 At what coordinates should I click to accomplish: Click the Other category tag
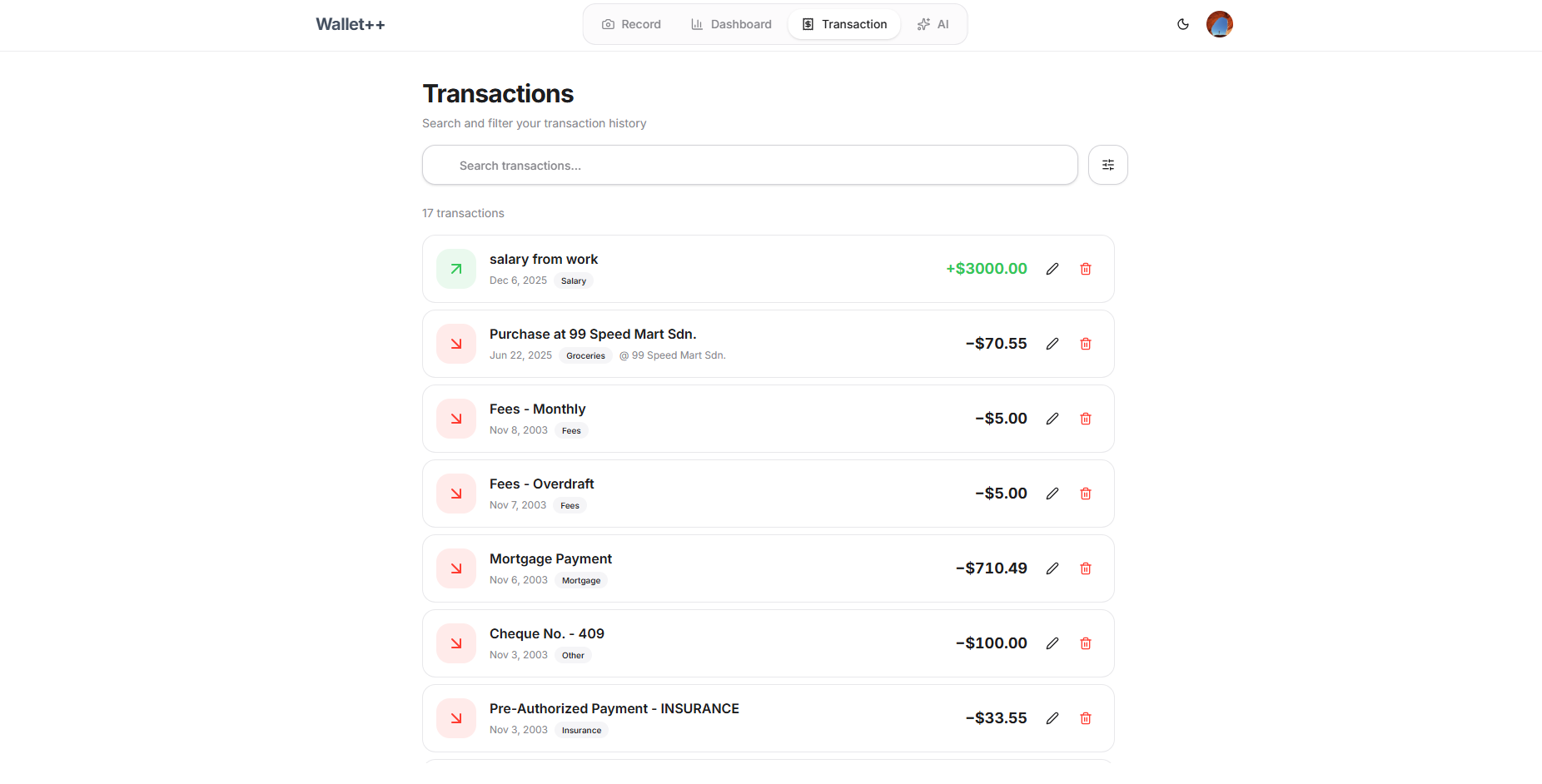pos(573,656)
